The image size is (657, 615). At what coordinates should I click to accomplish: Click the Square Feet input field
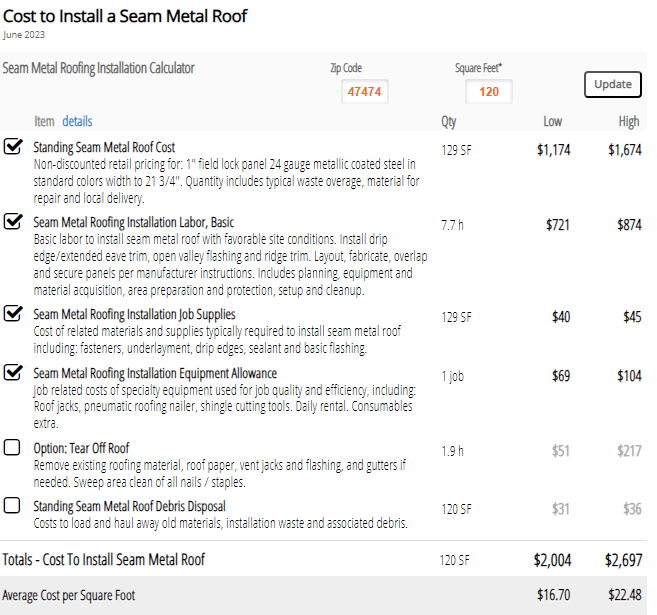[488, 92]
